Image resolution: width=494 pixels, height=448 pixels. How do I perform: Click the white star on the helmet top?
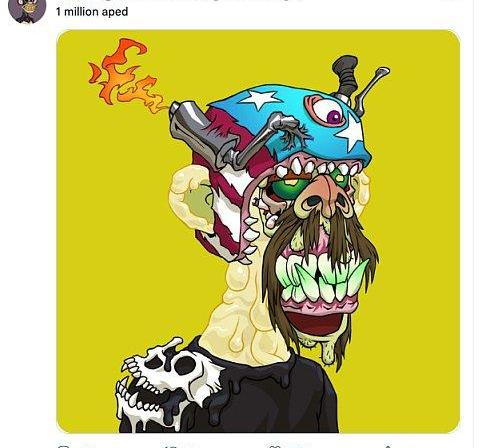point(260,98)
